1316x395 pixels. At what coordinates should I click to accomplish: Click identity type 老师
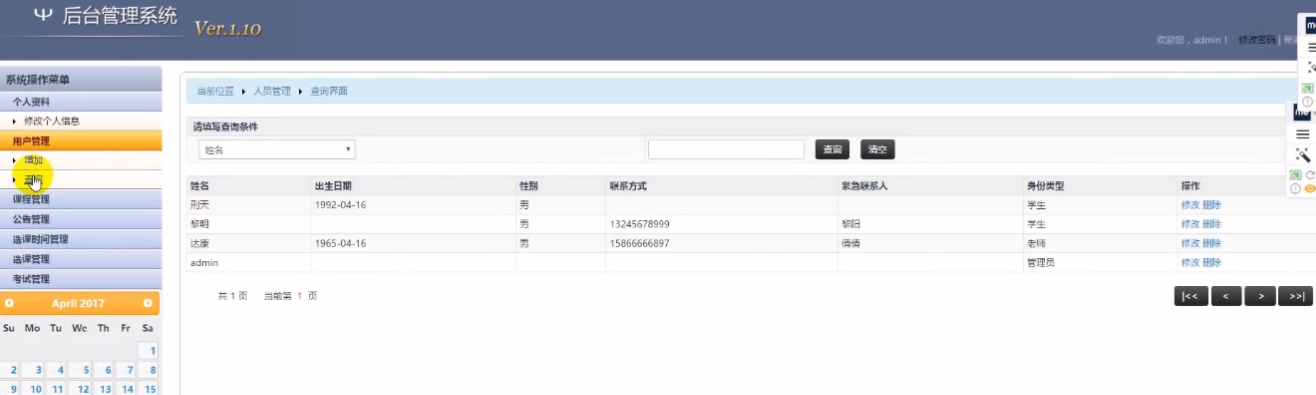1036,243
